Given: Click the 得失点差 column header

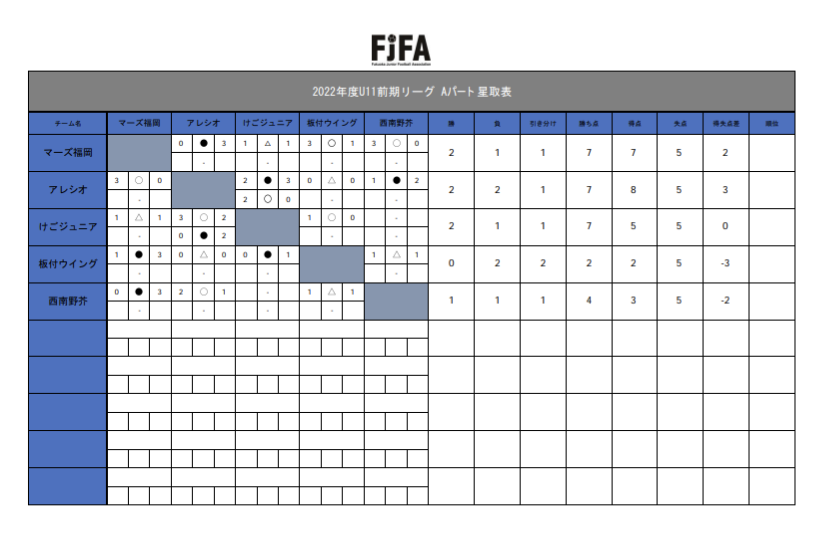Looking at the screenshot, I should click(x=725, y=123).
